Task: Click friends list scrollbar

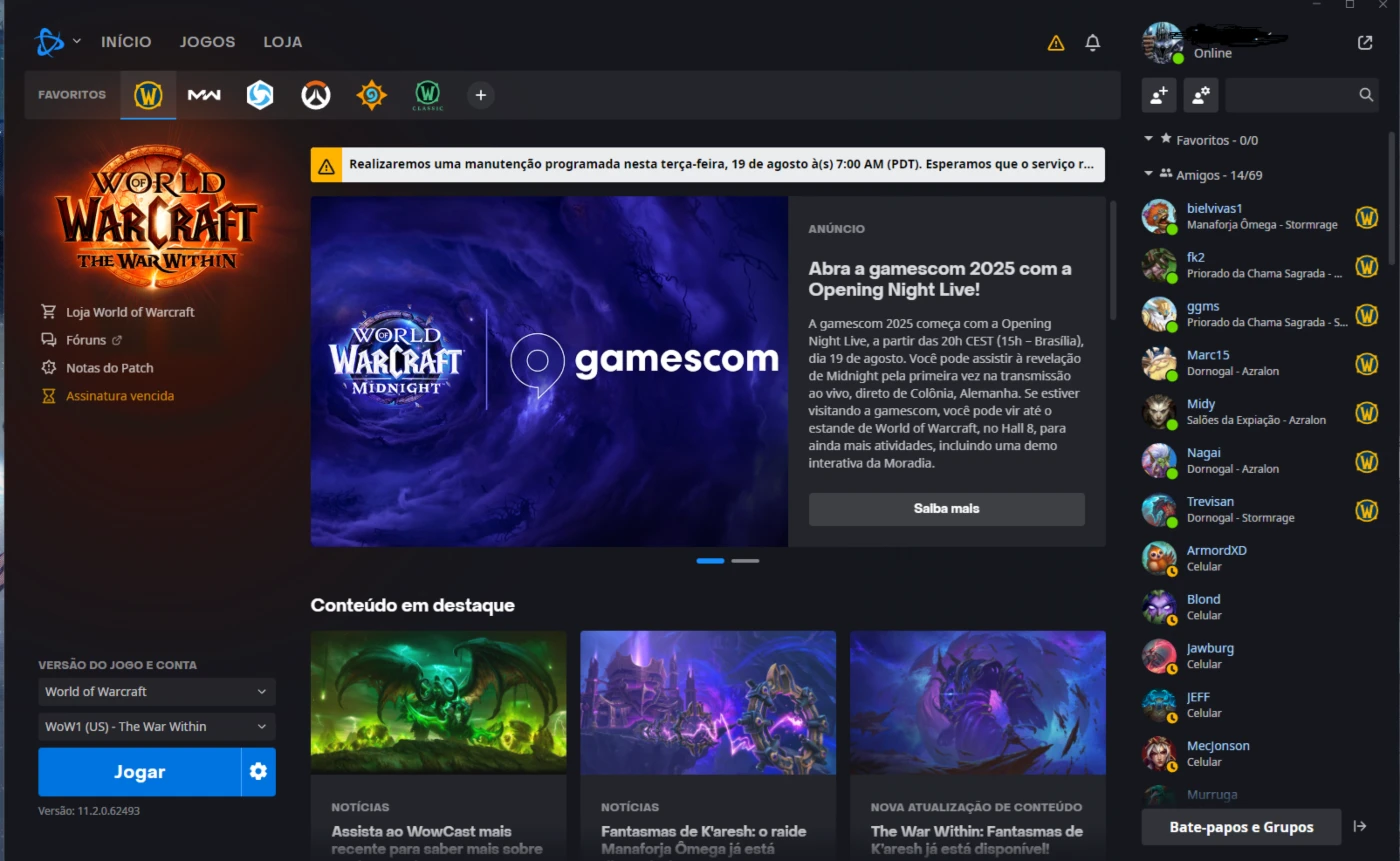Action: [1391, 198]
